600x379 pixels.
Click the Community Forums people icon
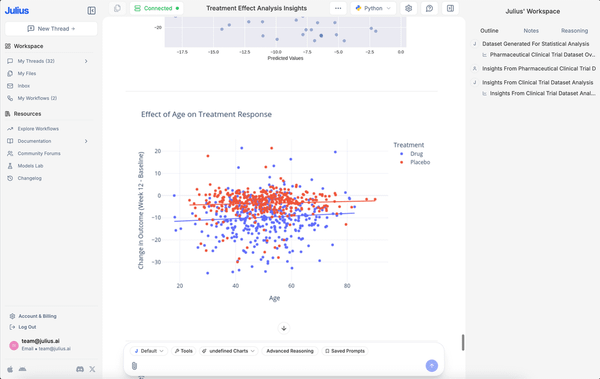pyautogui.click(x=10, y=154)
